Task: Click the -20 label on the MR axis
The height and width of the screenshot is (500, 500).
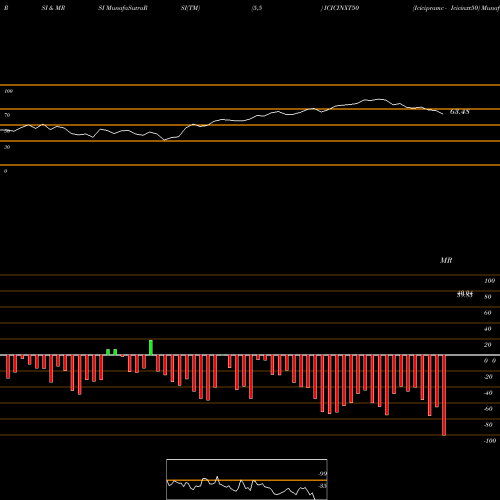Action: click(488, 377)
